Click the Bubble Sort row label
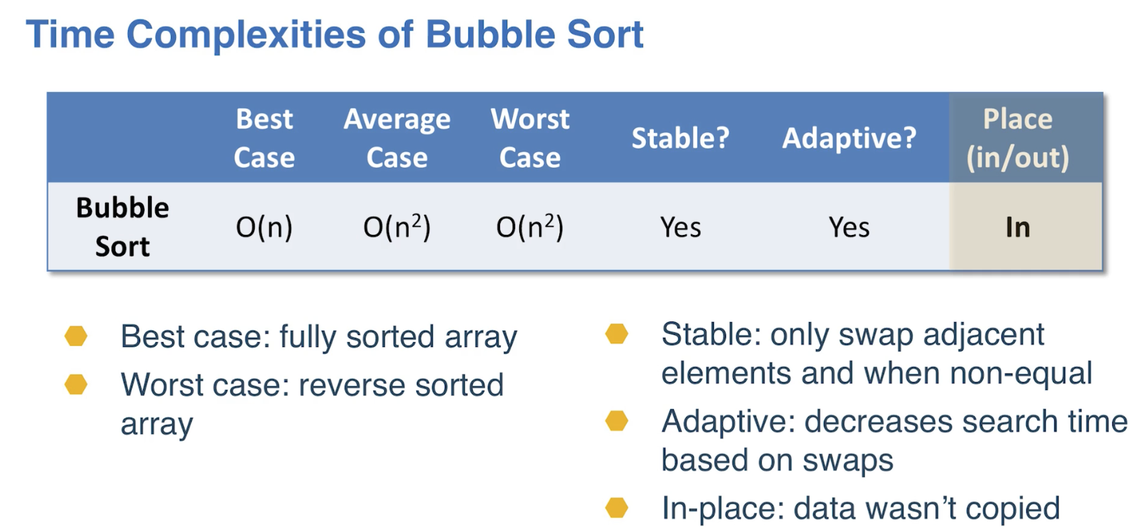 pos(122,227)
